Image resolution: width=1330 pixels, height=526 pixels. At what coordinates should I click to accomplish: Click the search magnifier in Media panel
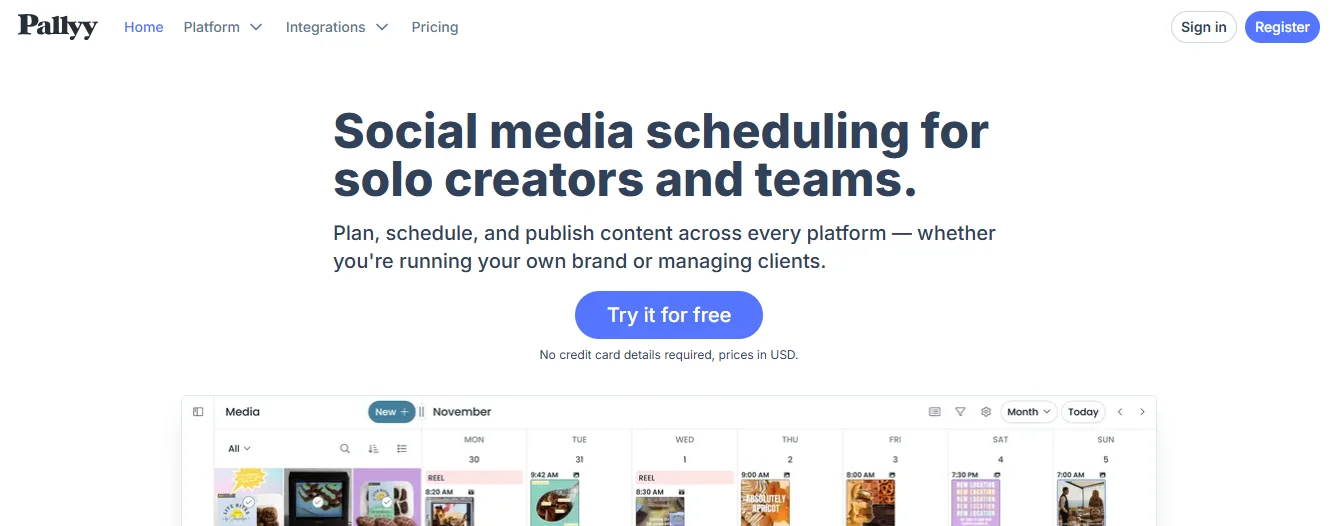coord(345,449)
